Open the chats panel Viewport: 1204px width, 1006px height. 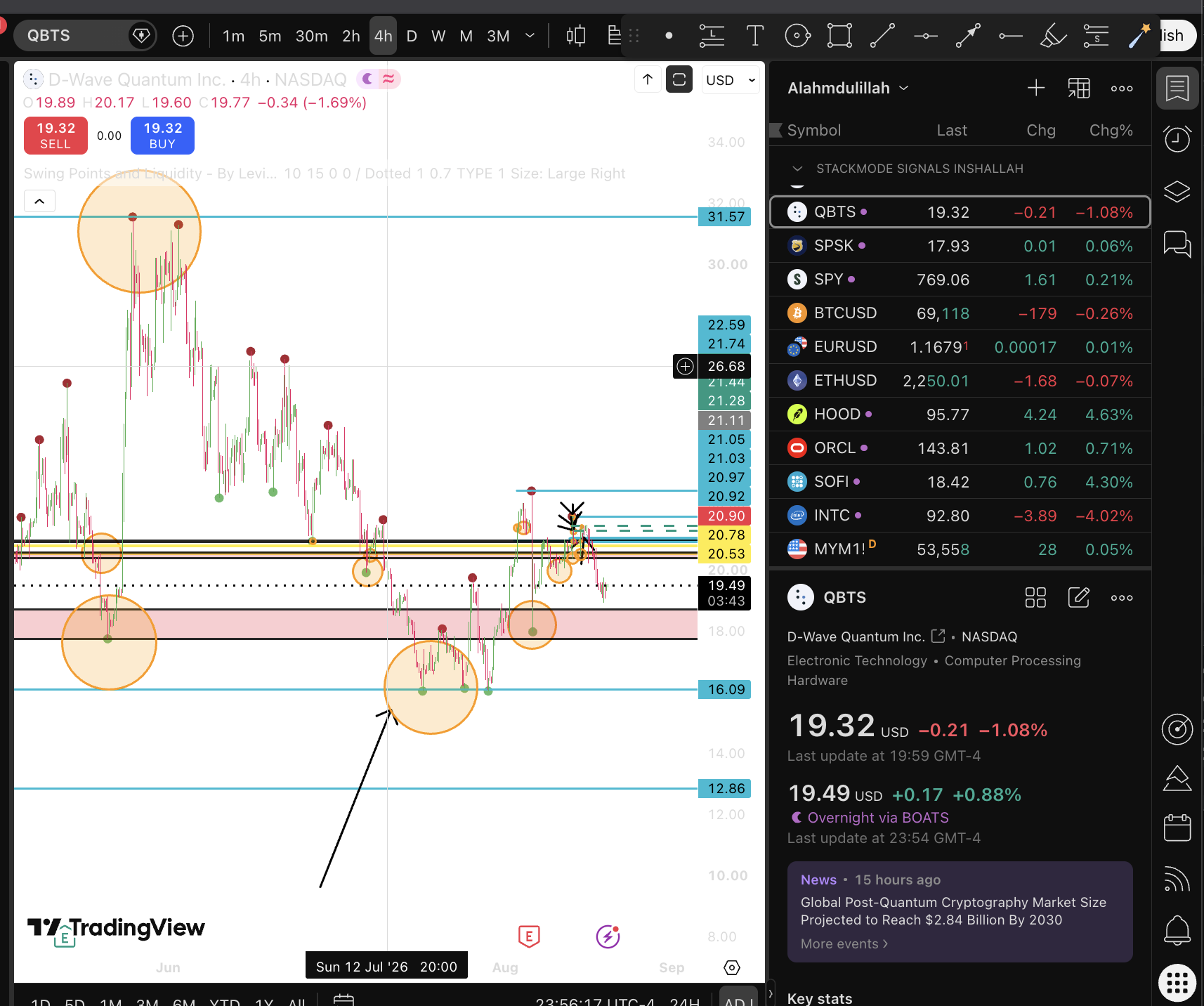click(1177, 244)
